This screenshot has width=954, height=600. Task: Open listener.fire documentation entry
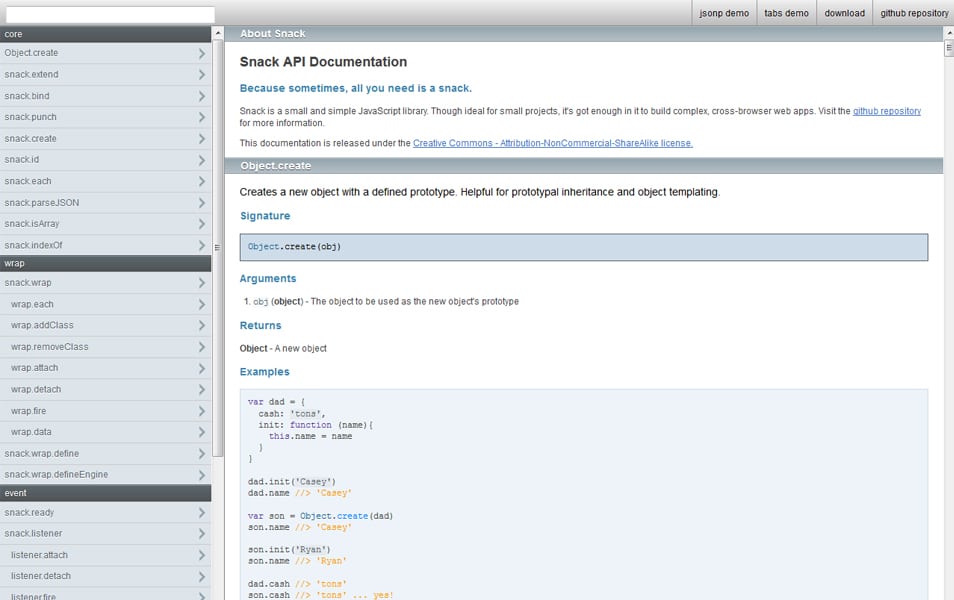coord(106,595)
